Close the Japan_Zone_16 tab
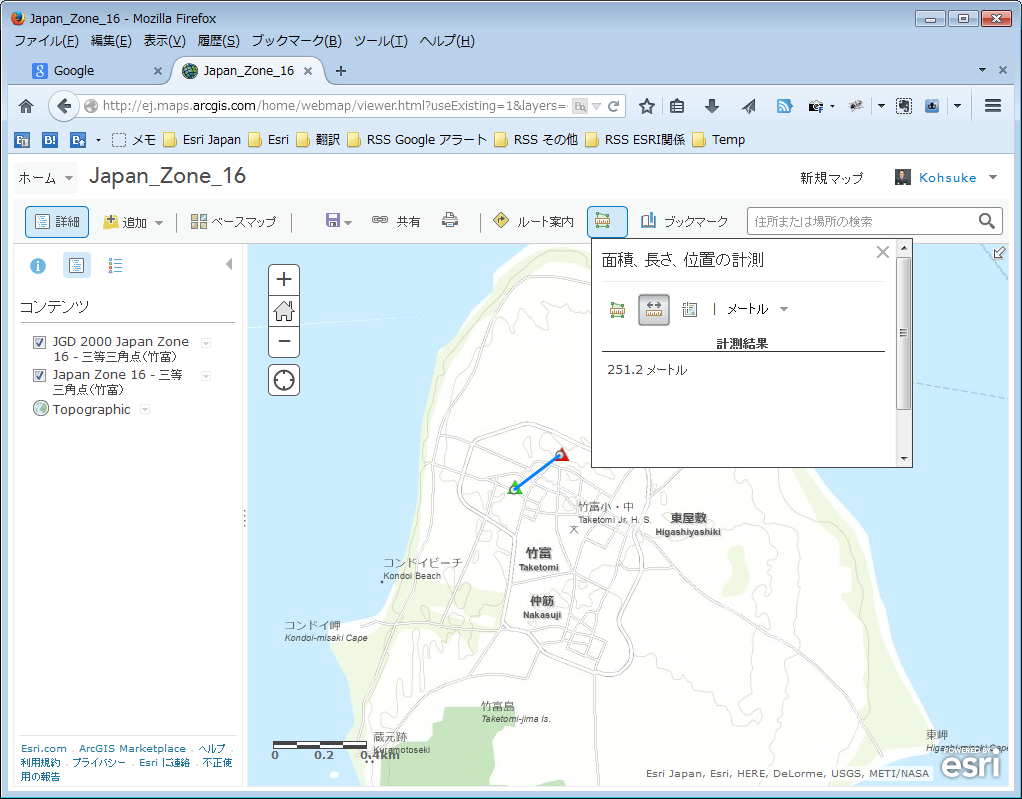 coord(308,71)
